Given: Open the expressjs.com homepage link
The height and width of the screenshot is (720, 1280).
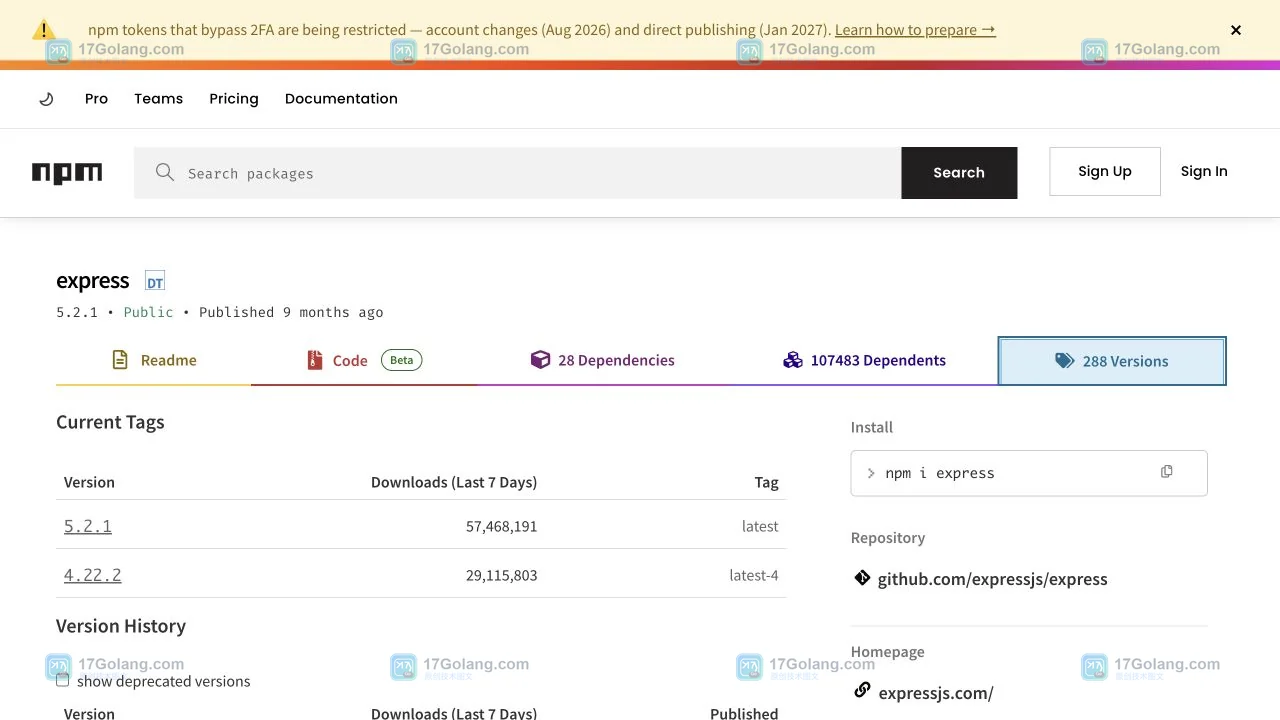Looking at the screenshot, I should point(936,693).
